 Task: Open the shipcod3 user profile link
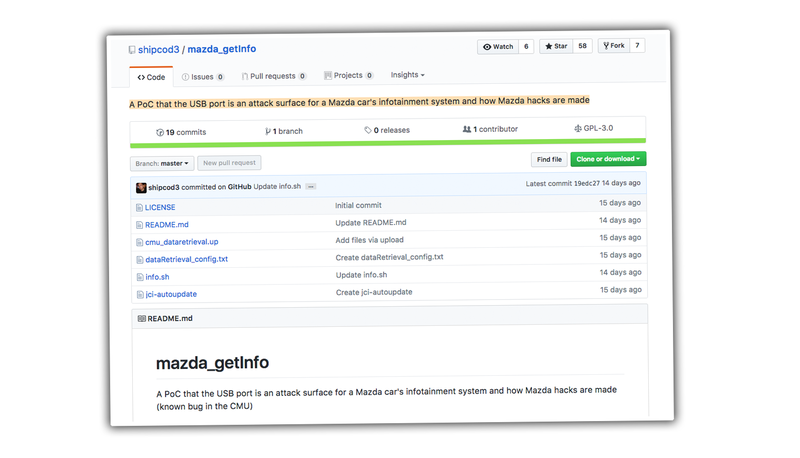(x=159, y=49)
